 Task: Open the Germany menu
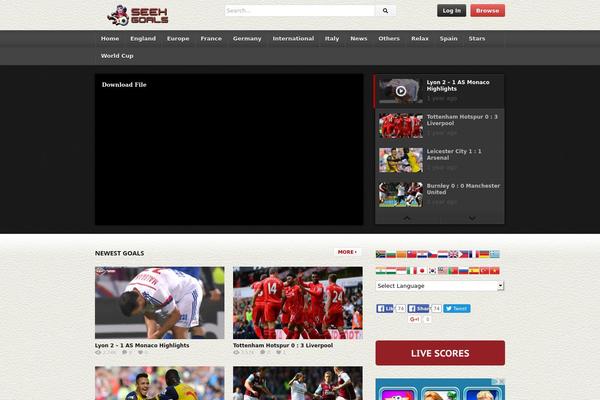[247, 39]
